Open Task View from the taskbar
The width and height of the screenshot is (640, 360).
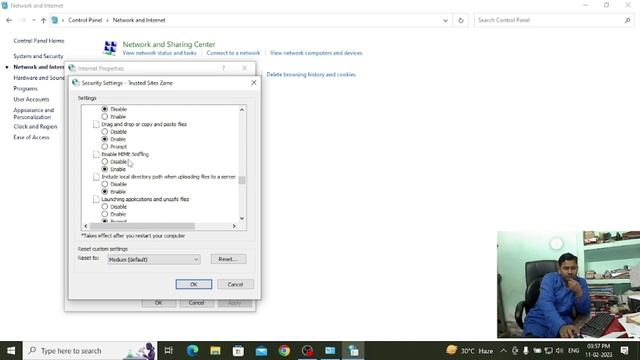(x=169, y=351)
